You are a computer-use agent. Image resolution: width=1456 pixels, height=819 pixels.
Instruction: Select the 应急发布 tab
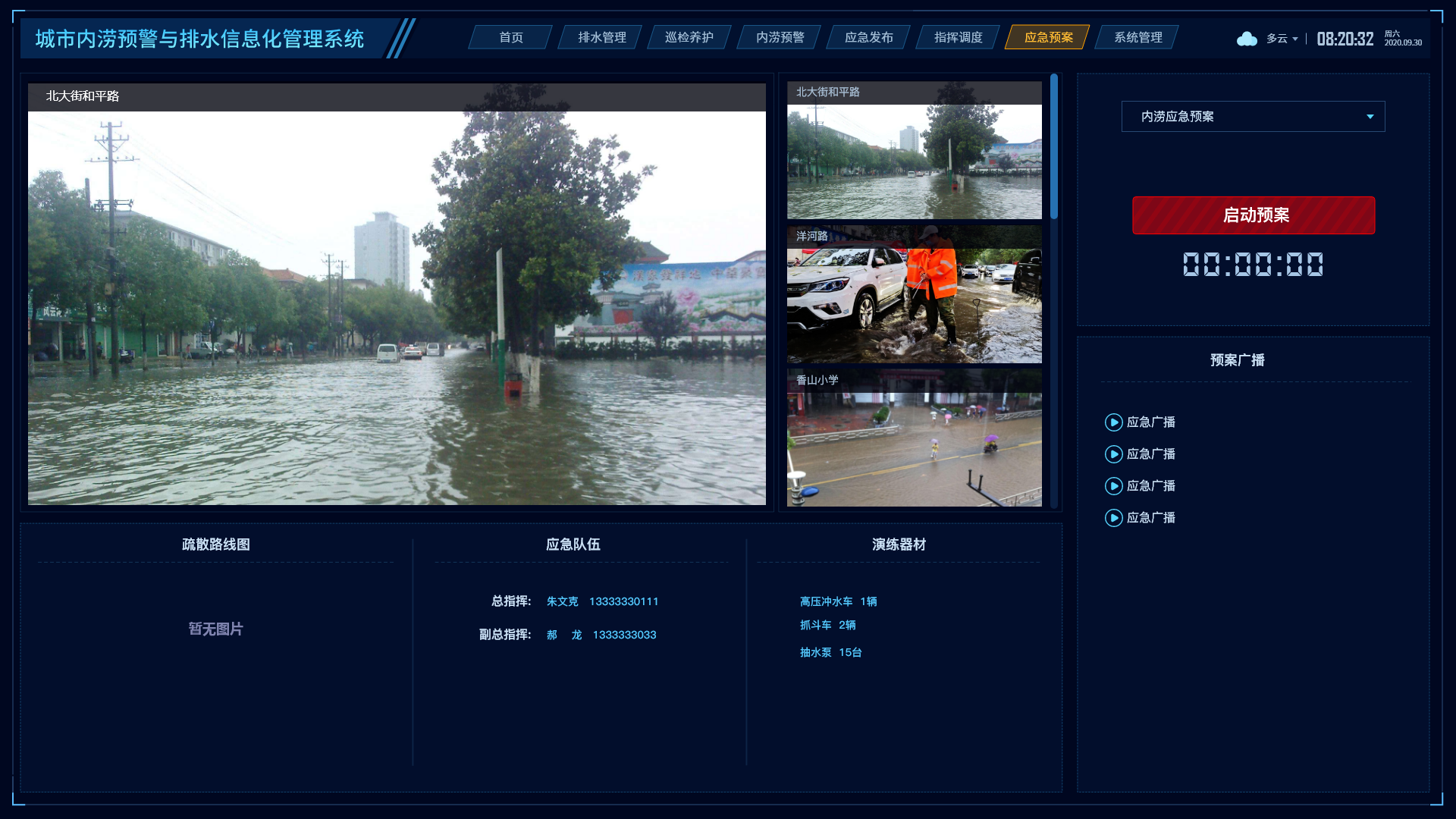point(868,37)
